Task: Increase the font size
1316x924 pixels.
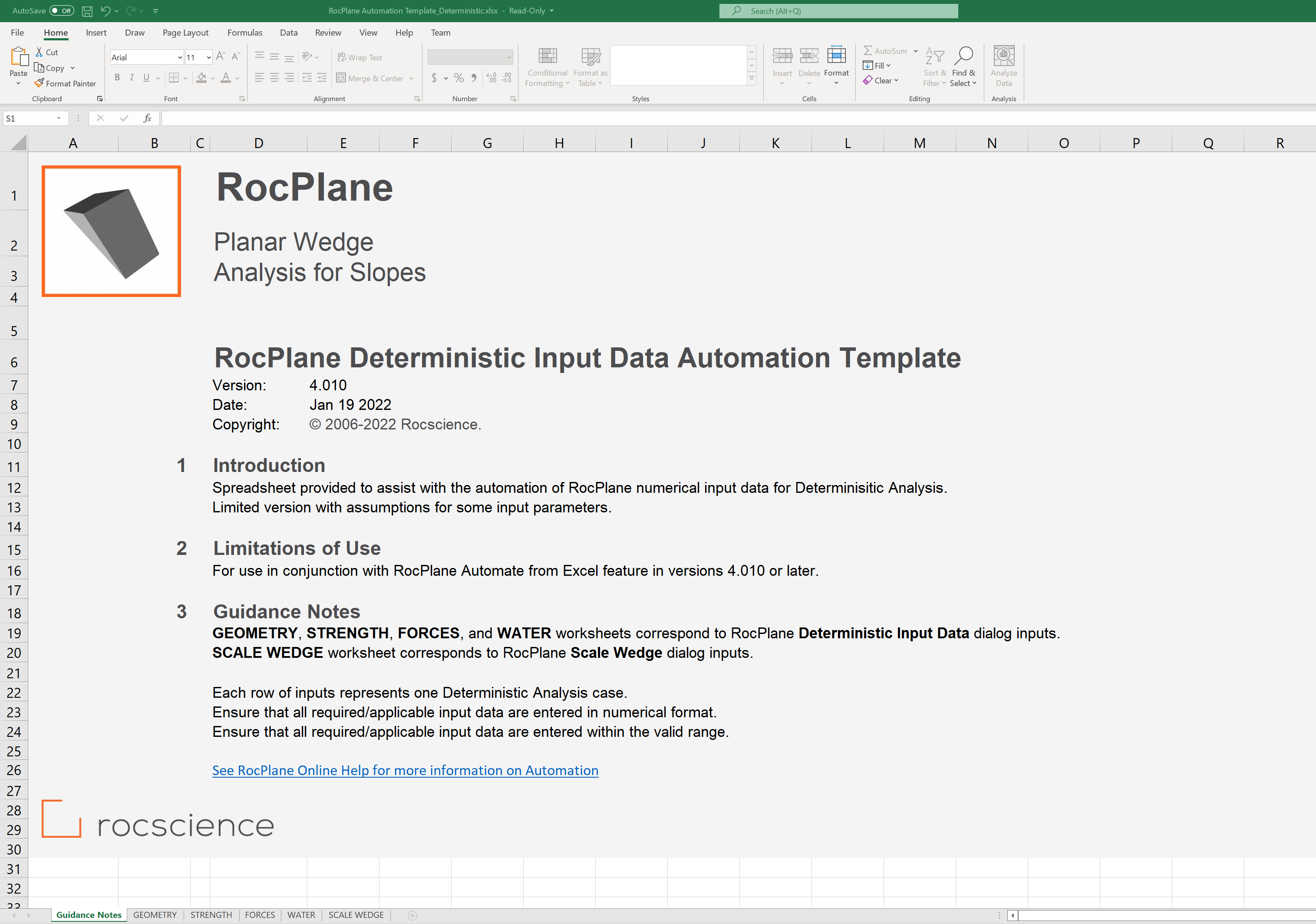Action: (x=221, y=56)
